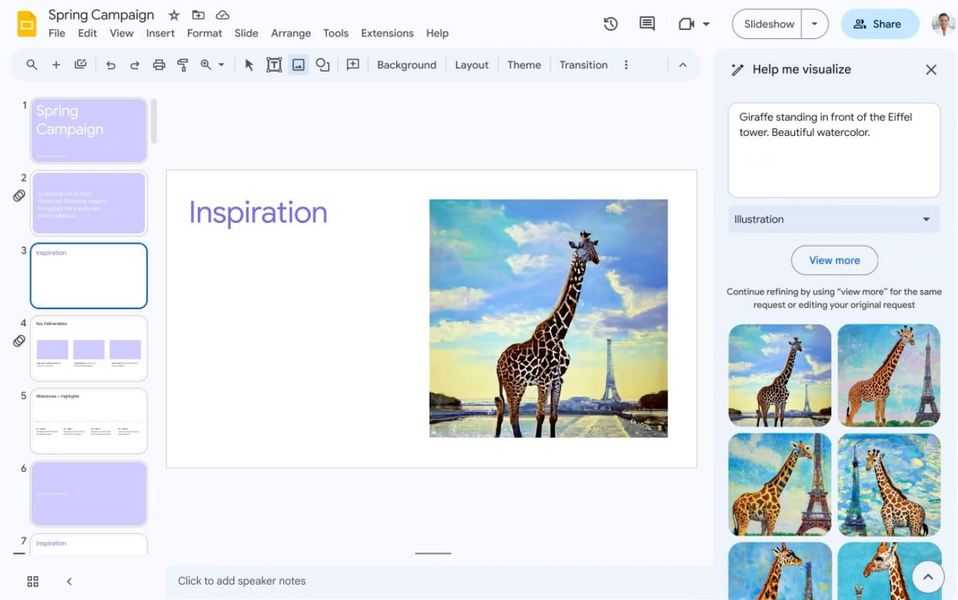Open the Extensions menu

click(x=387, y=33)
